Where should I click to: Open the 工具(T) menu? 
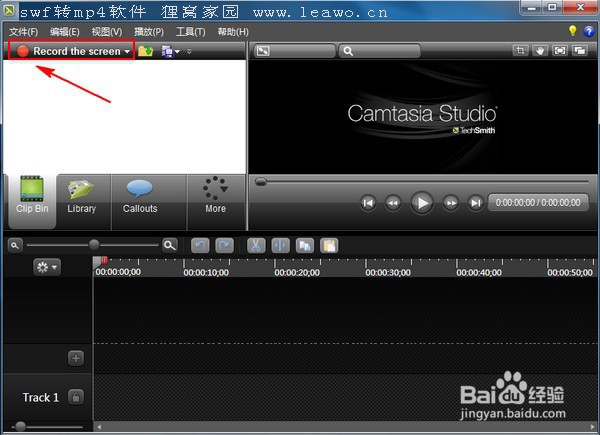click(191, 32)
